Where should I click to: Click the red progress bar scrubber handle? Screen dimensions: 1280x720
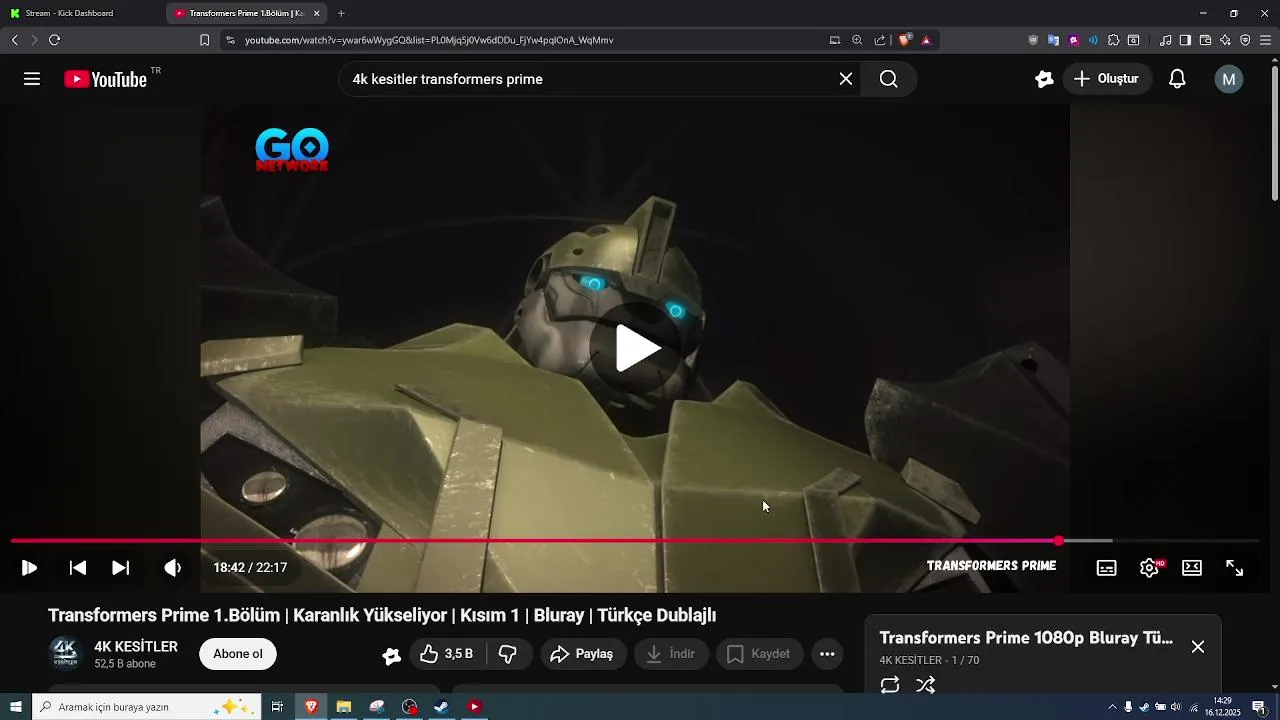click(x=1059, y=541)
